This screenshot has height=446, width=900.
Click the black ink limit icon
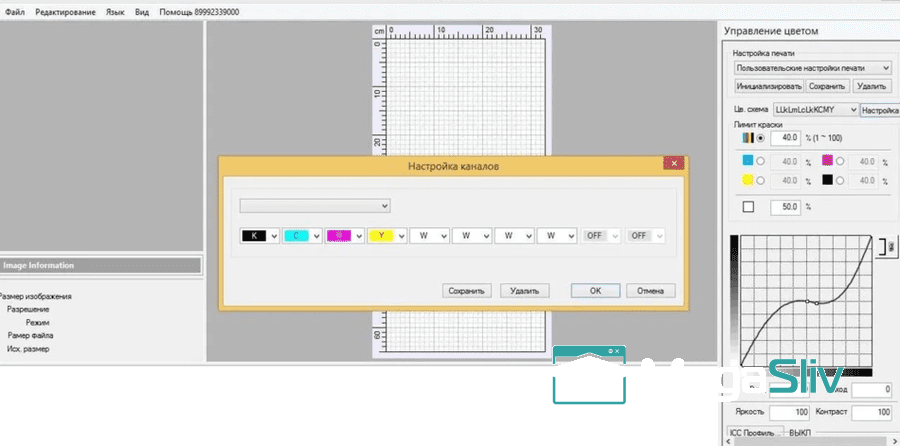coord(827,180)
